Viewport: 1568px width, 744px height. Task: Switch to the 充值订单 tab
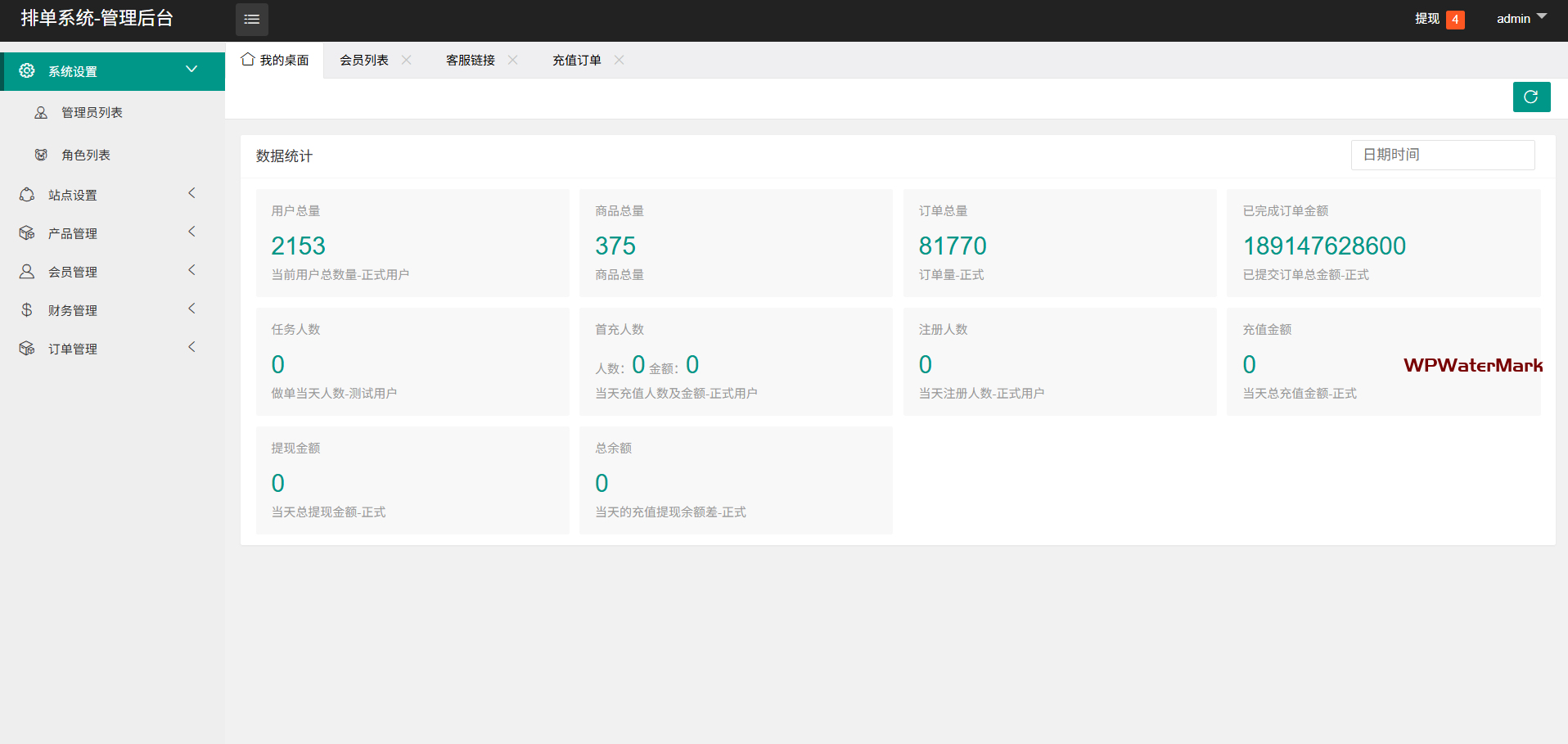pos(576,61)
